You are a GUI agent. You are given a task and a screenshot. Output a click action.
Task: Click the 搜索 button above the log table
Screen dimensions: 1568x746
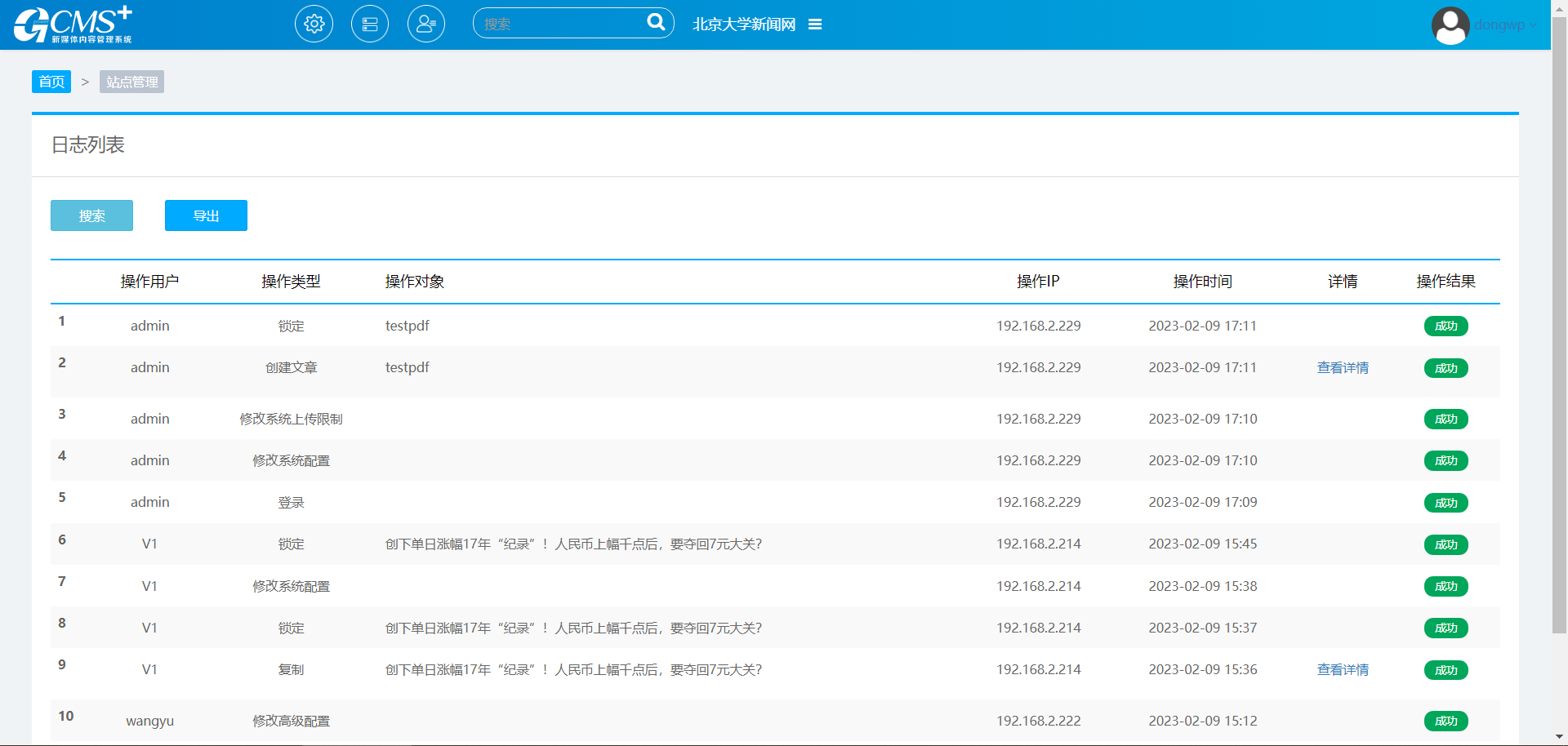[x=91, y=215]
